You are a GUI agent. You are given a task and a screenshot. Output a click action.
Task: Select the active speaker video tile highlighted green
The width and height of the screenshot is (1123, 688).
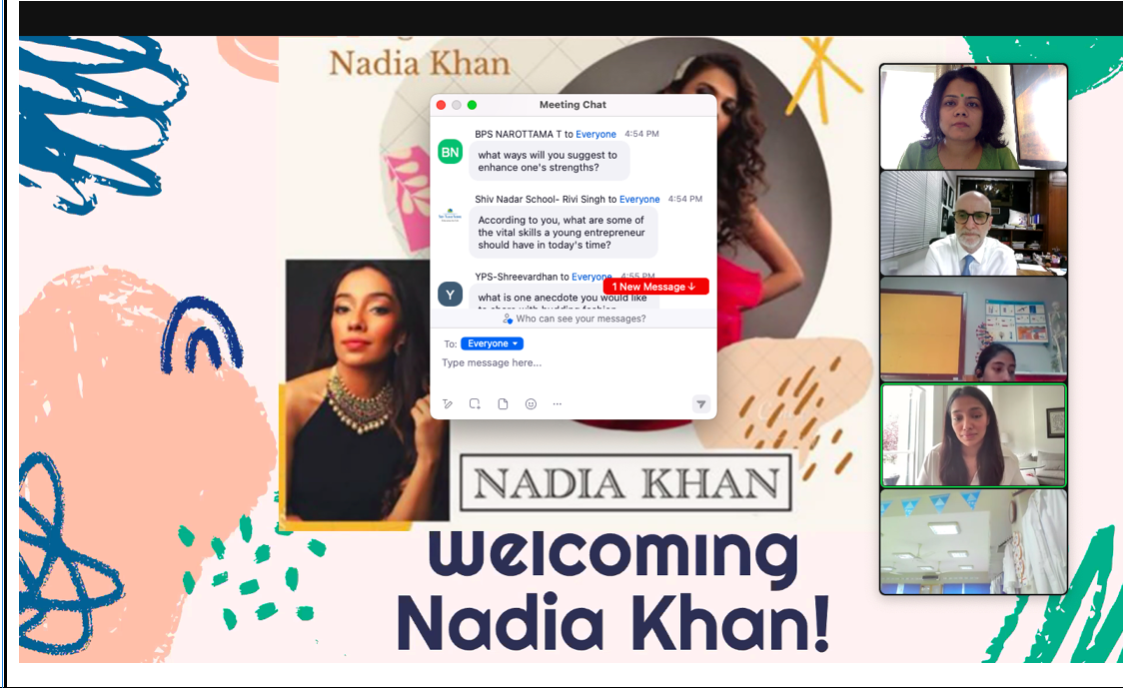click(973, 435)
